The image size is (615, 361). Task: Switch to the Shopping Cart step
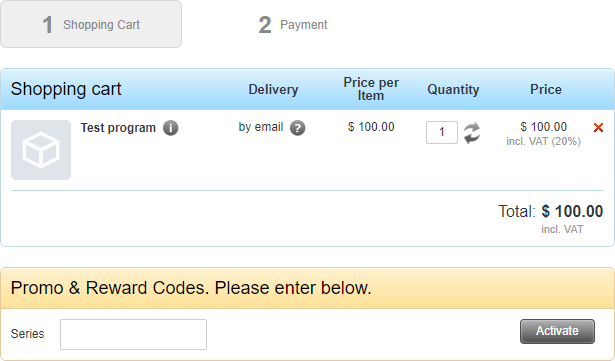pyautogui.click(x=91, y=24)
